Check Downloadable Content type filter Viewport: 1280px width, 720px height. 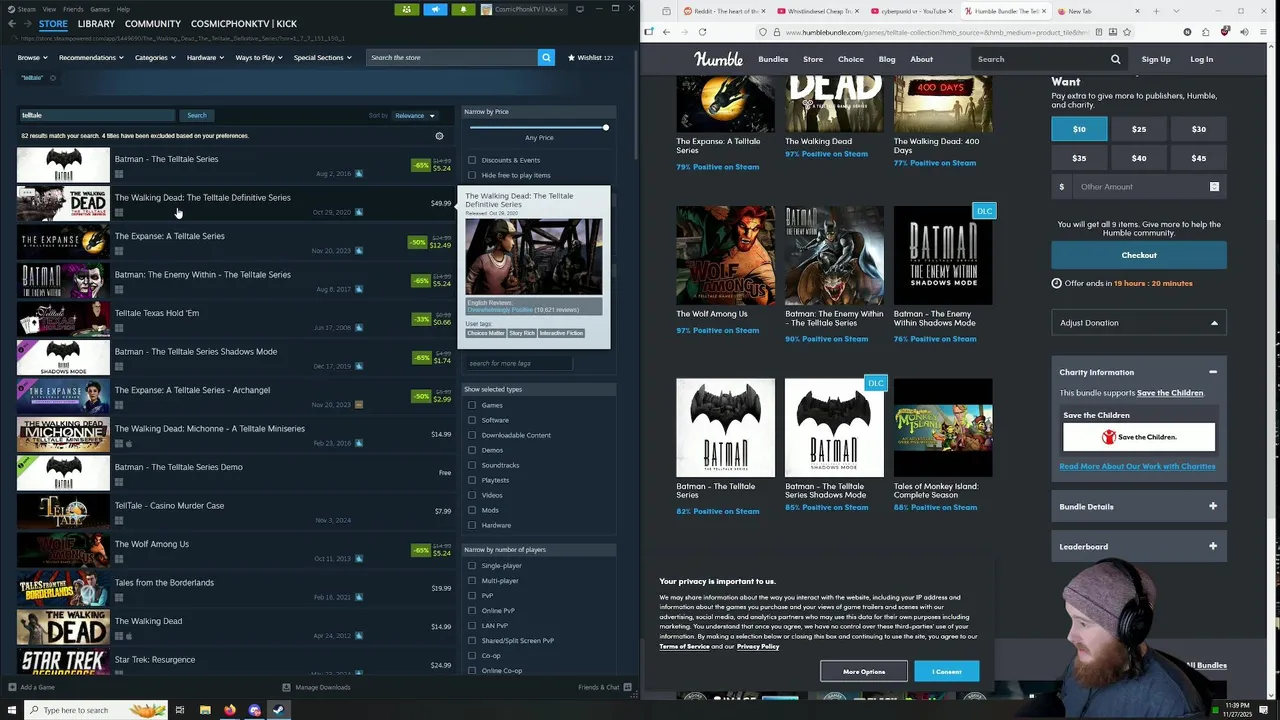472,435
